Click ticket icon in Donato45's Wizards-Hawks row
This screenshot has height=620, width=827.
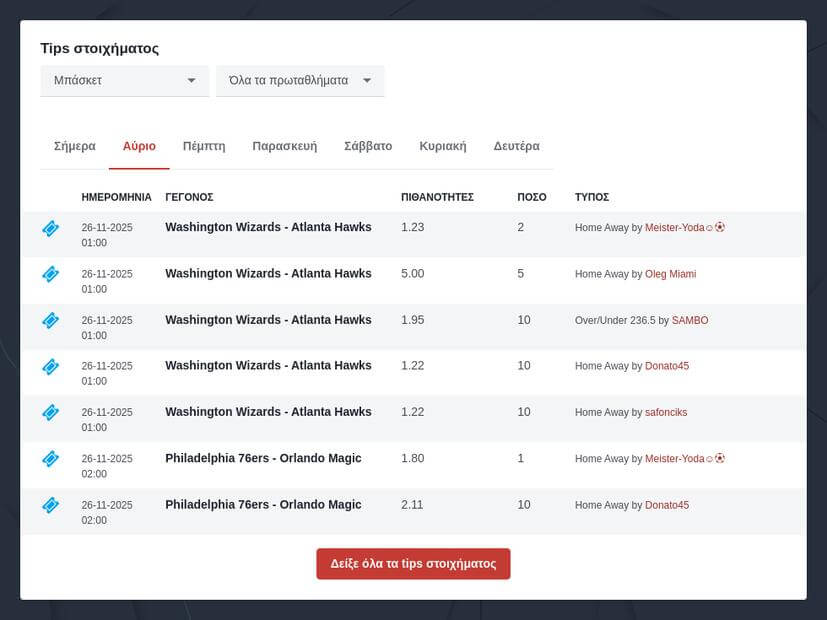pos(50,366)
